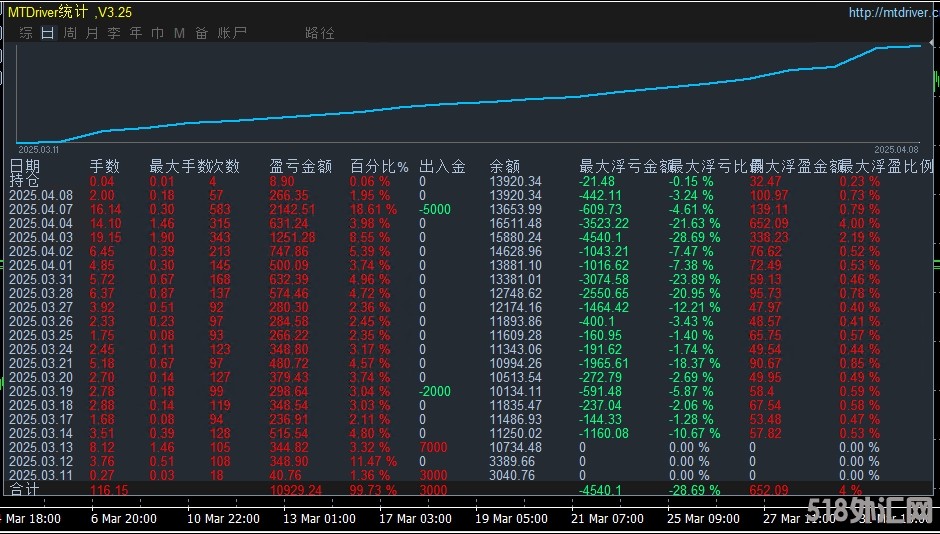Switch to the 月 monthly tab
The width and height of the screenshot is (940, 534).
coord(92,33)
